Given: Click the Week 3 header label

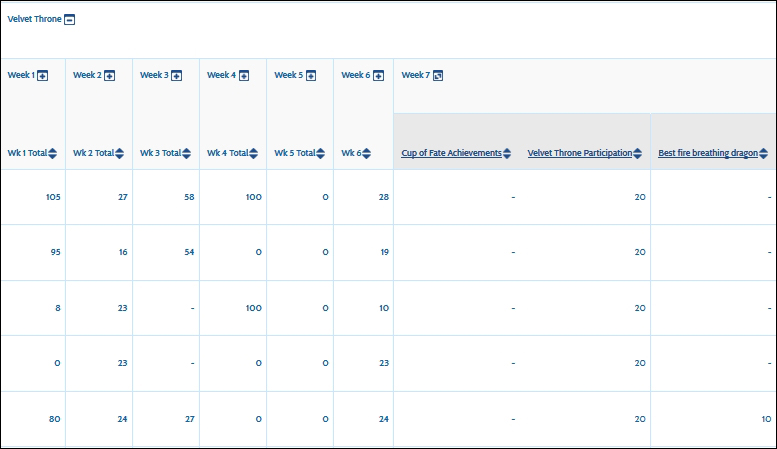Looking at the screenshot, I should (154, 75).
